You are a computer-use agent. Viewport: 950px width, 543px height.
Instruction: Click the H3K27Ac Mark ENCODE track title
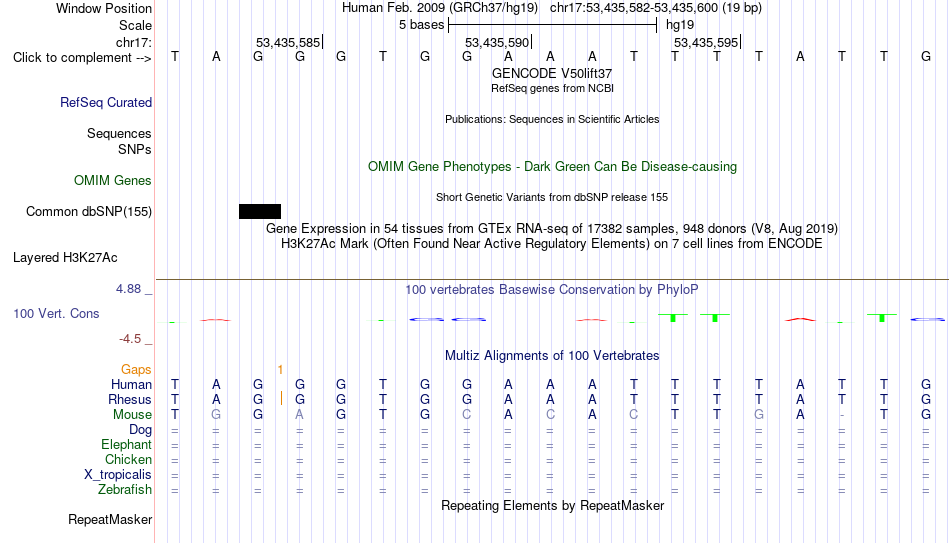point(552,244)
